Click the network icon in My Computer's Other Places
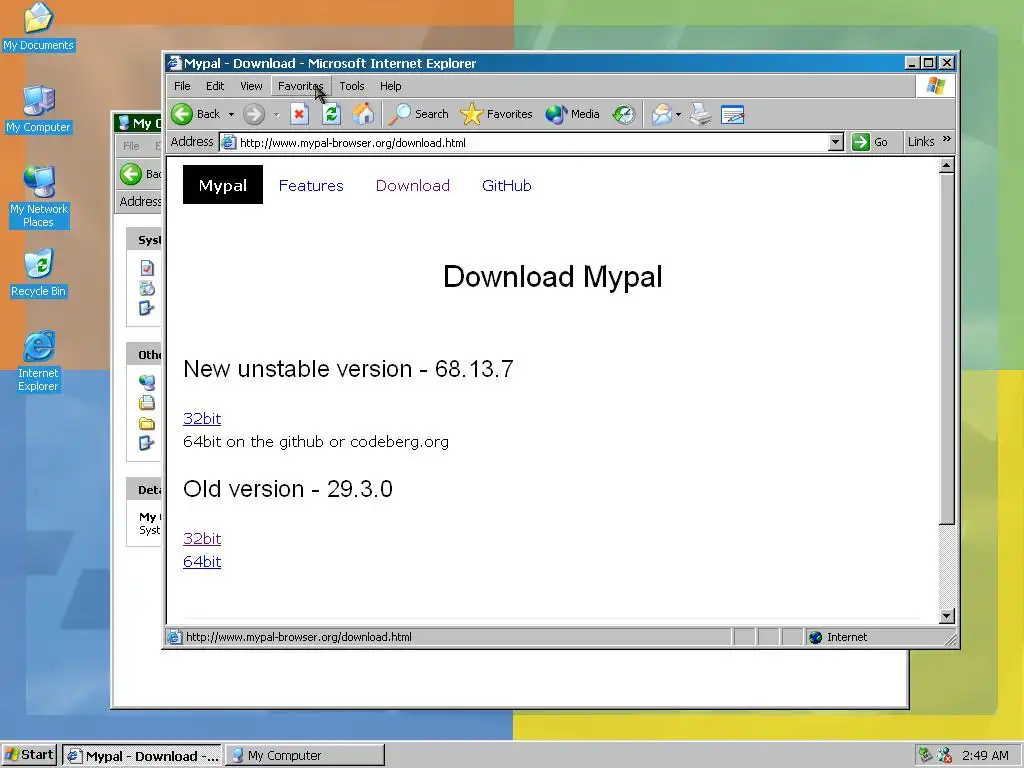 [147, 383]
